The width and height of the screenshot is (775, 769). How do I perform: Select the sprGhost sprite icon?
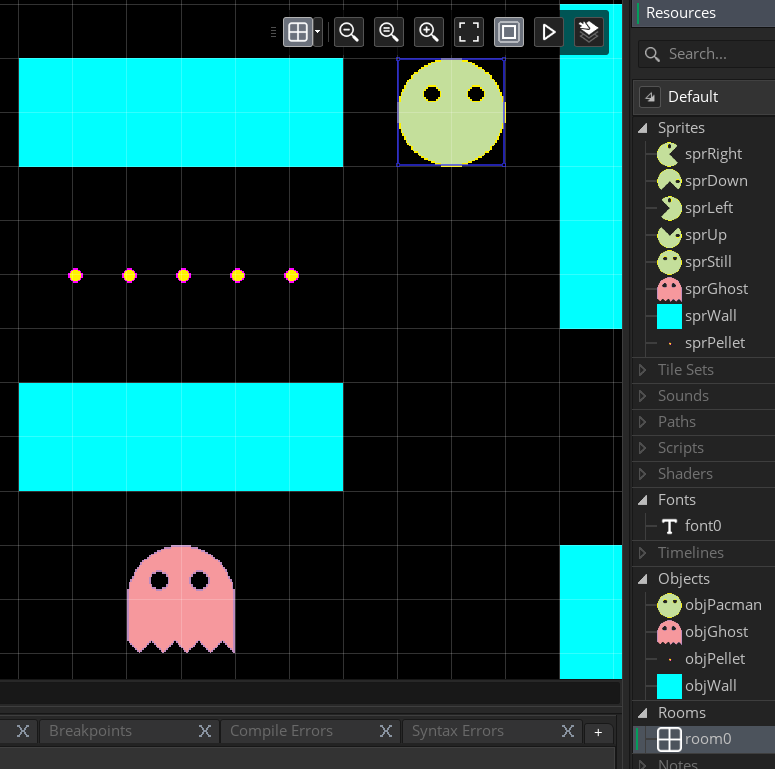(669, 289)
